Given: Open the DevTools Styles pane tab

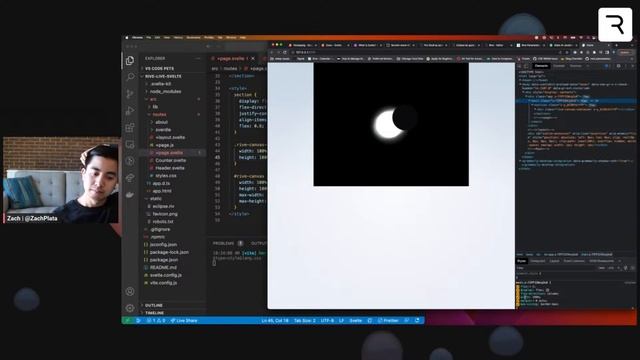Looking at the screenshot, I should tap(522, 261).
